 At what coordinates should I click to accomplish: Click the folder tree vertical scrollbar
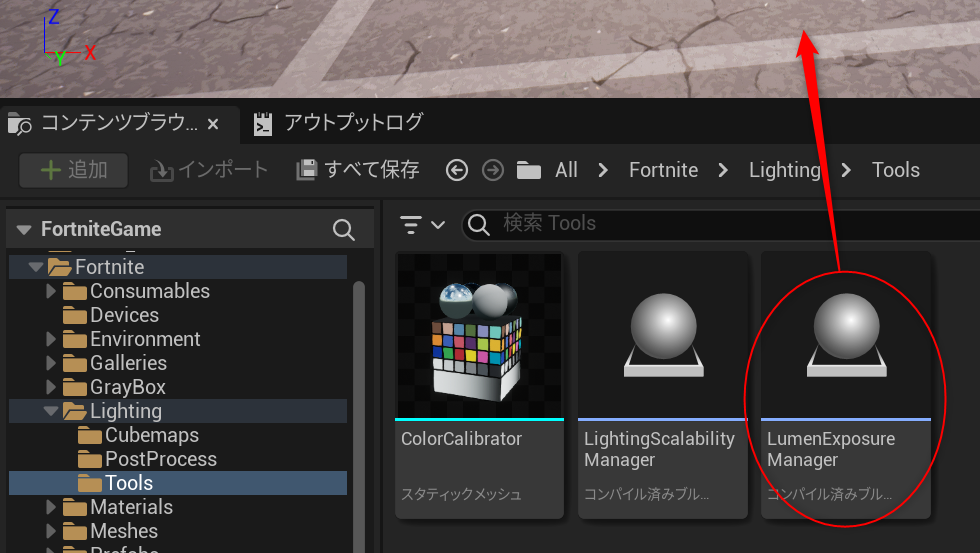359,417
